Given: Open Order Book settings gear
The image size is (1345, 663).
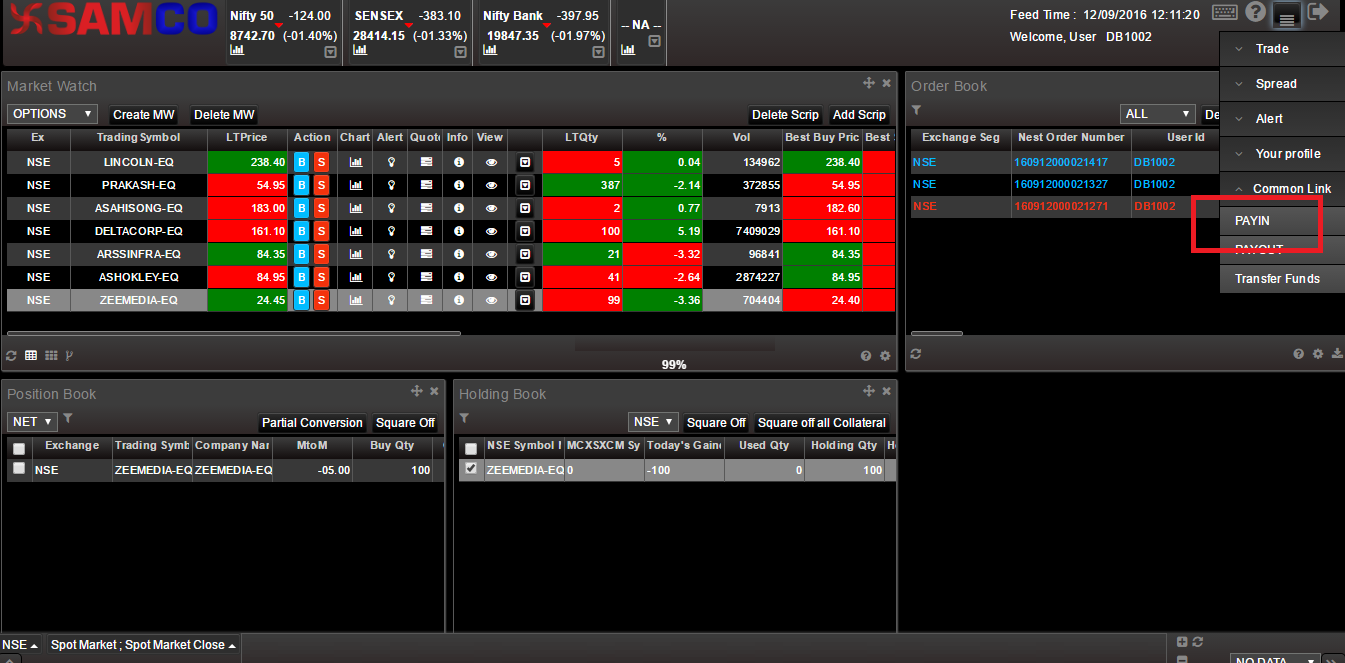Looking at the screenshot, I should pyautogui.click(x=1318, y=354).
